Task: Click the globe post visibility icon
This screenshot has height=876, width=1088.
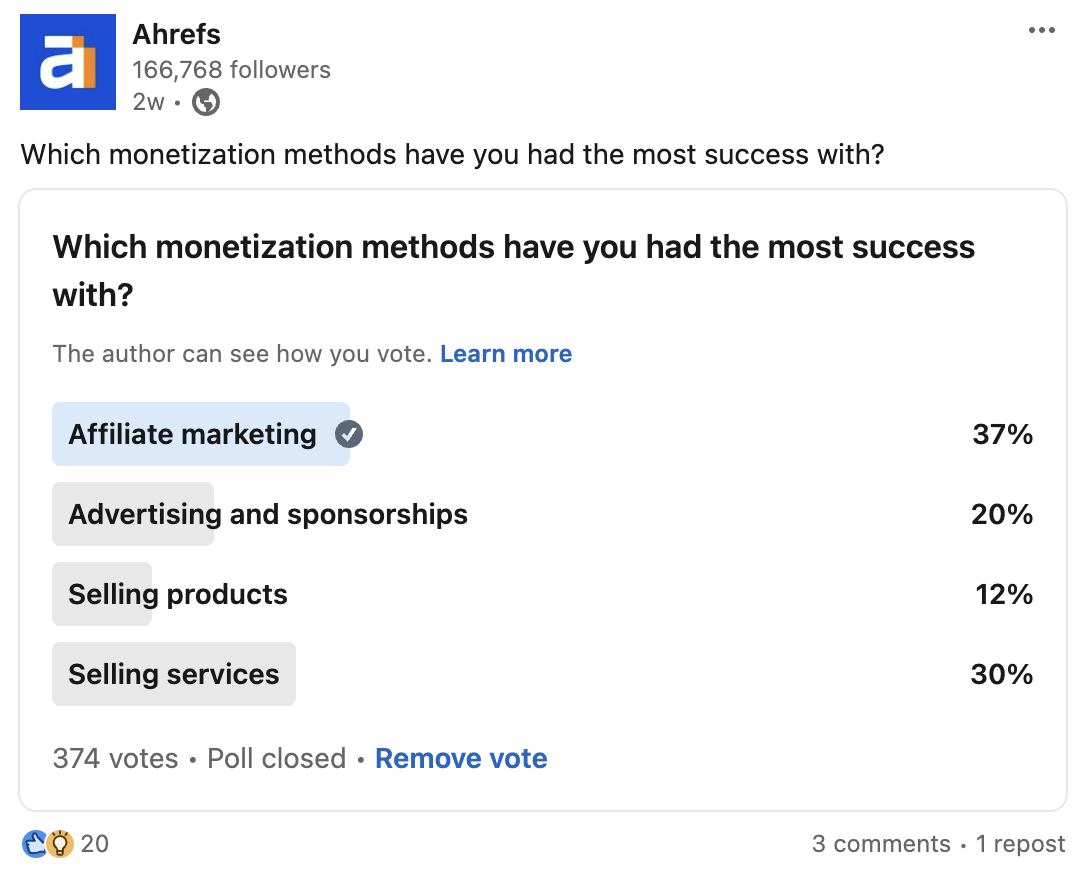Action: tap(205, 101)
